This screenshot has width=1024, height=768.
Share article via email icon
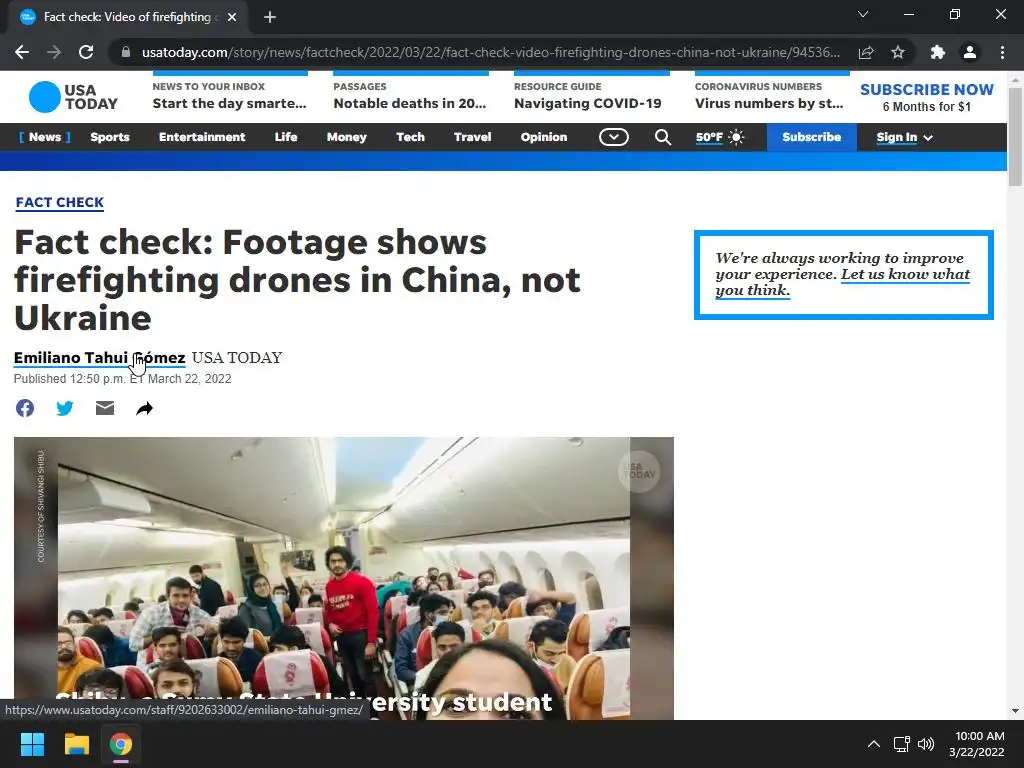[104, 408]
